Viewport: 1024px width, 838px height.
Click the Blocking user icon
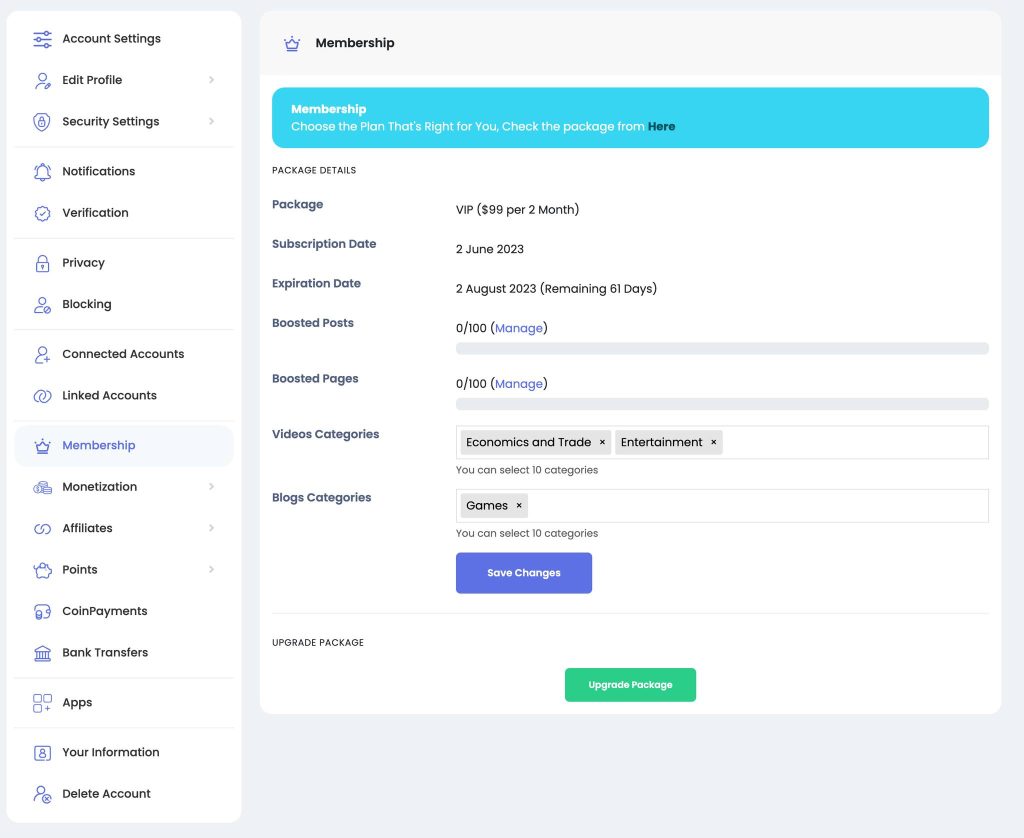coord(42,304)
